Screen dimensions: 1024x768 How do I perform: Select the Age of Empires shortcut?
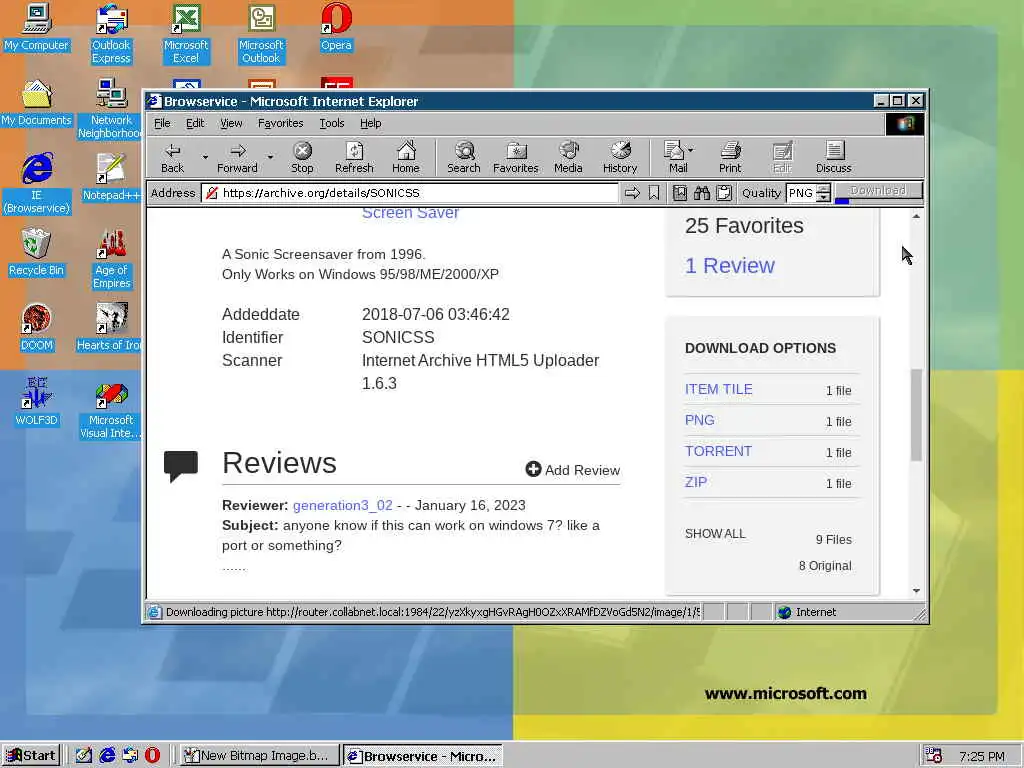[111, 259]
